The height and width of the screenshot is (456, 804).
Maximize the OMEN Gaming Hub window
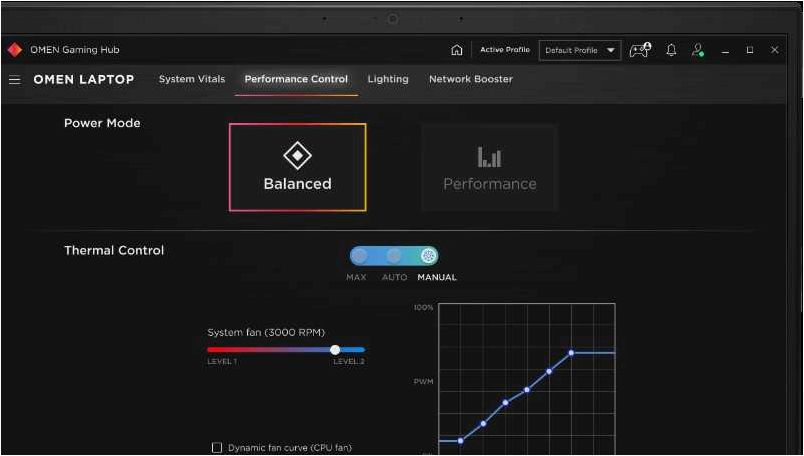click(750, 50)
